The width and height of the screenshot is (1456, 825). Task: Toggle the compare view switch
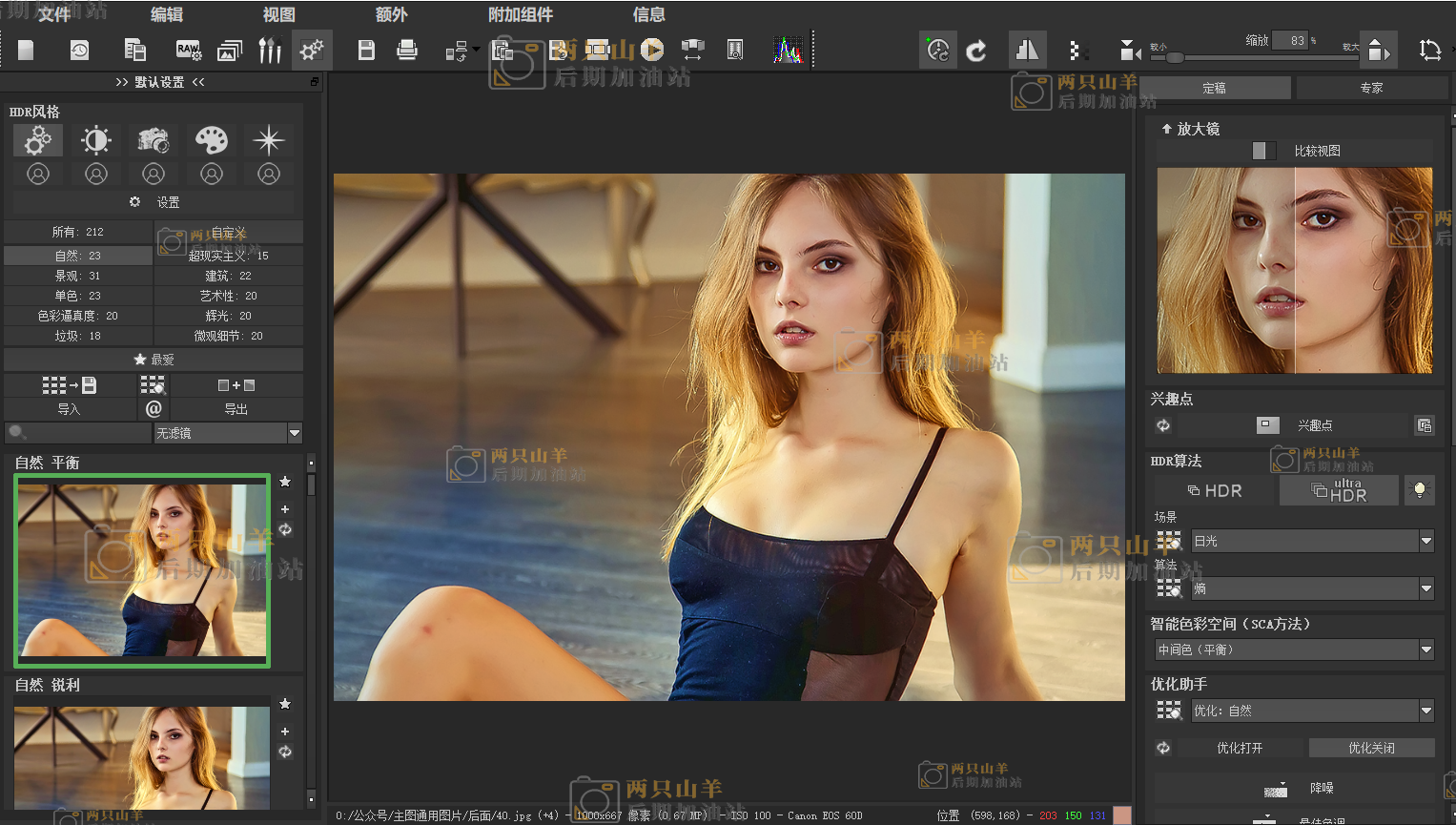click(x=1263, y=151)
